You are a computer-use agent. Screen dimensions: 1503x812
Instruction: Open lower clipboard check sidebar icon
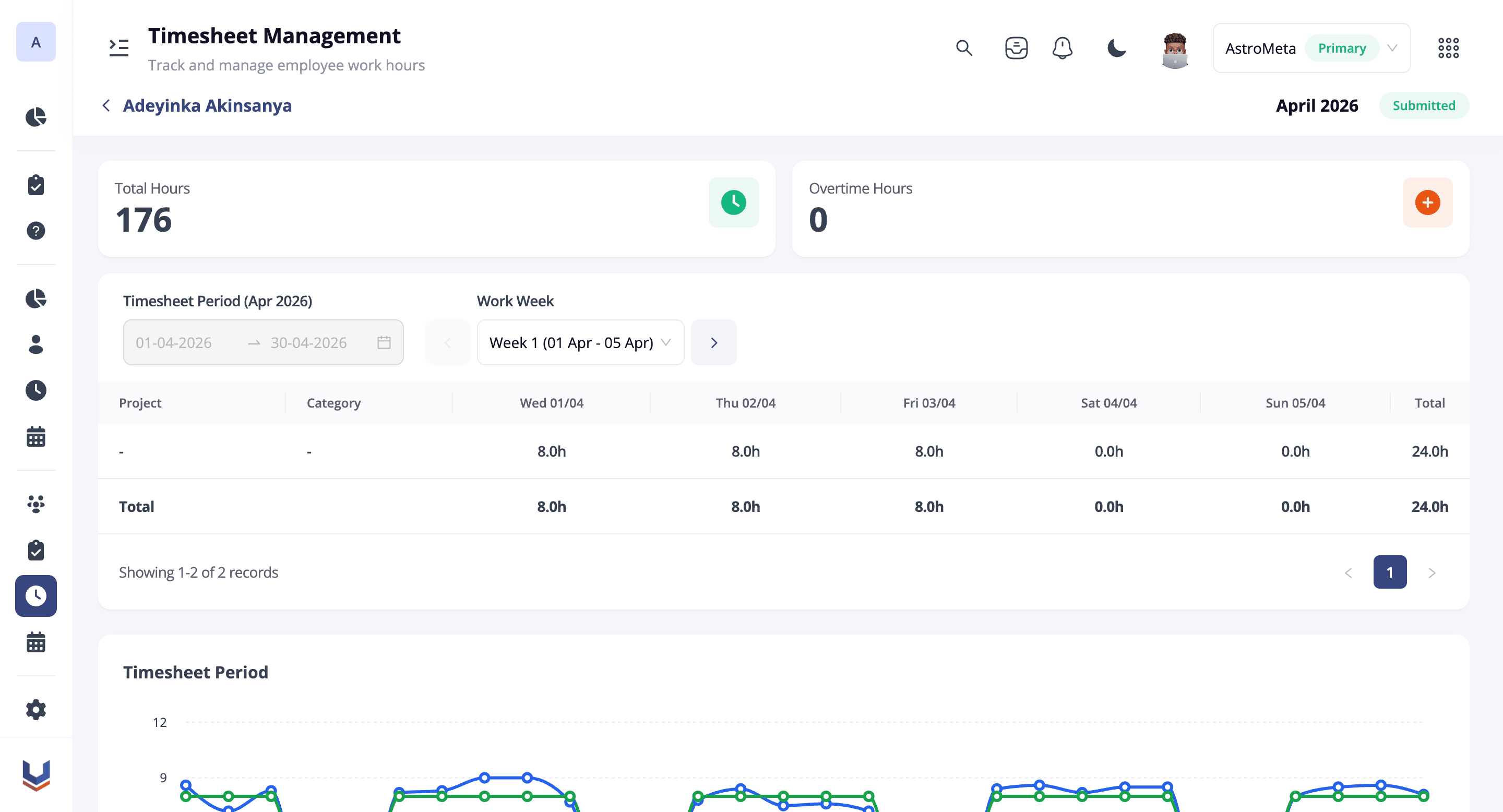(x=35, y=550)
